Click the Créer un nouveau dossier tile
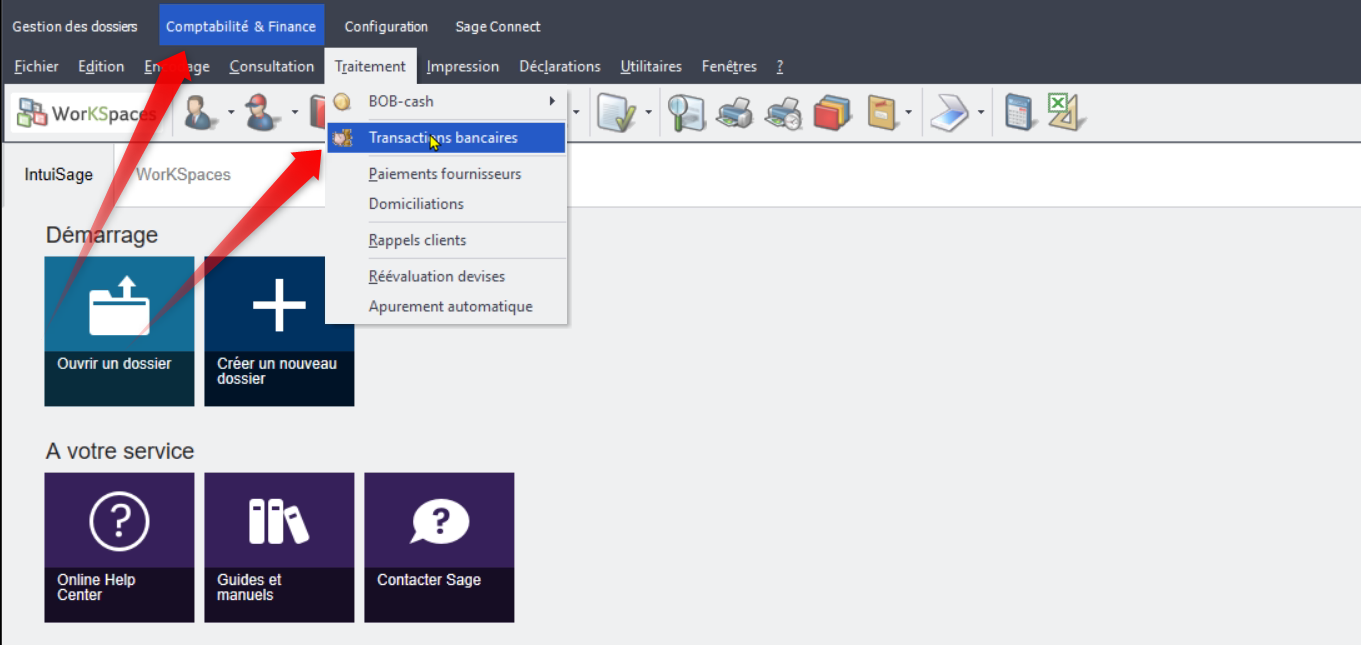This screenshot has height=645, width=1361. coord(279,331)
